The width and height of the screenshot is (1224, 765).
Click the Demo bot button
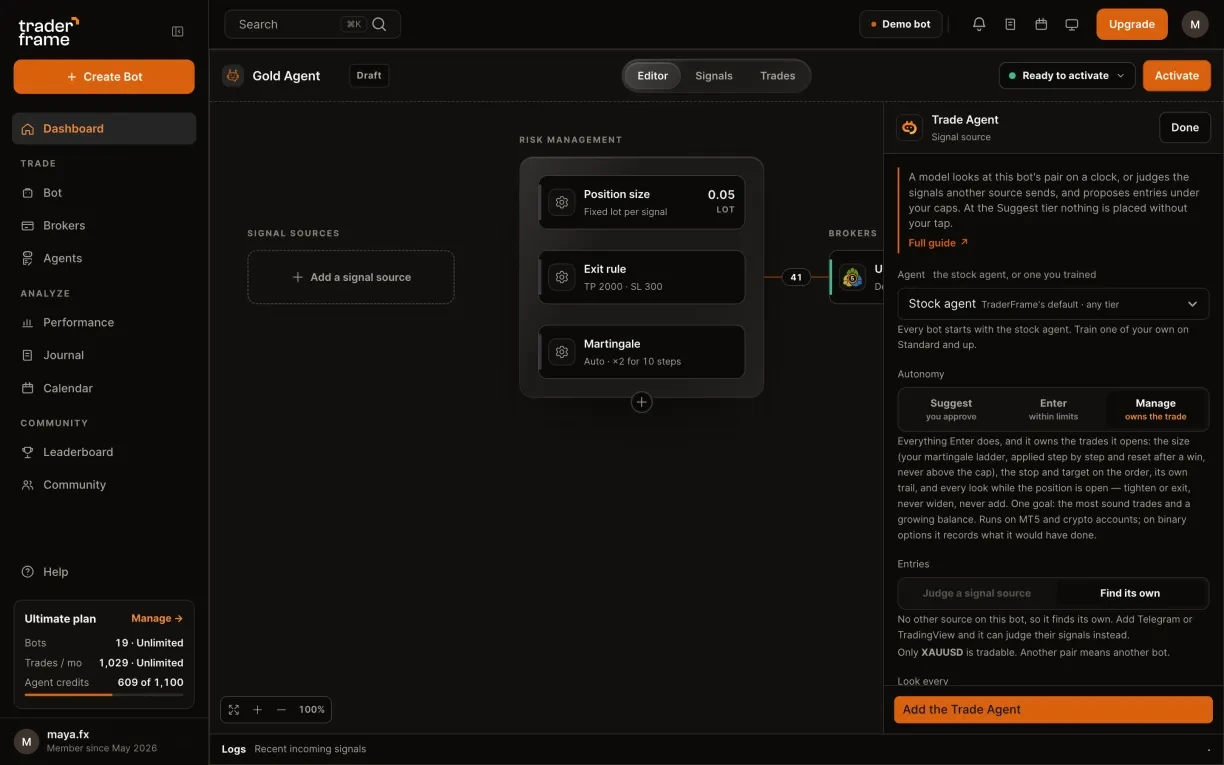point(901,24)
